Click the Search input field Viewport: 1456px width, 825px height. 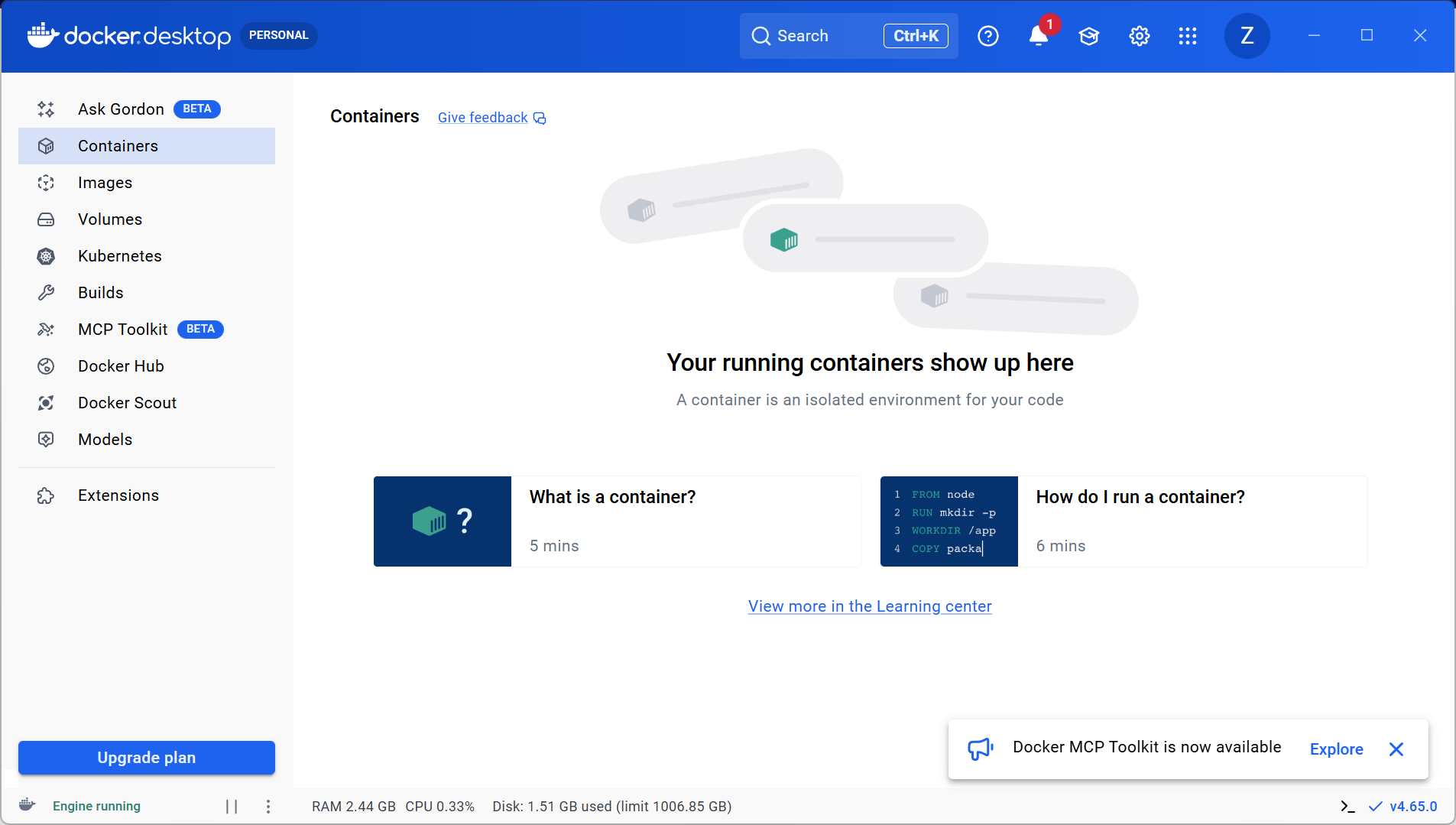point(848,36)
